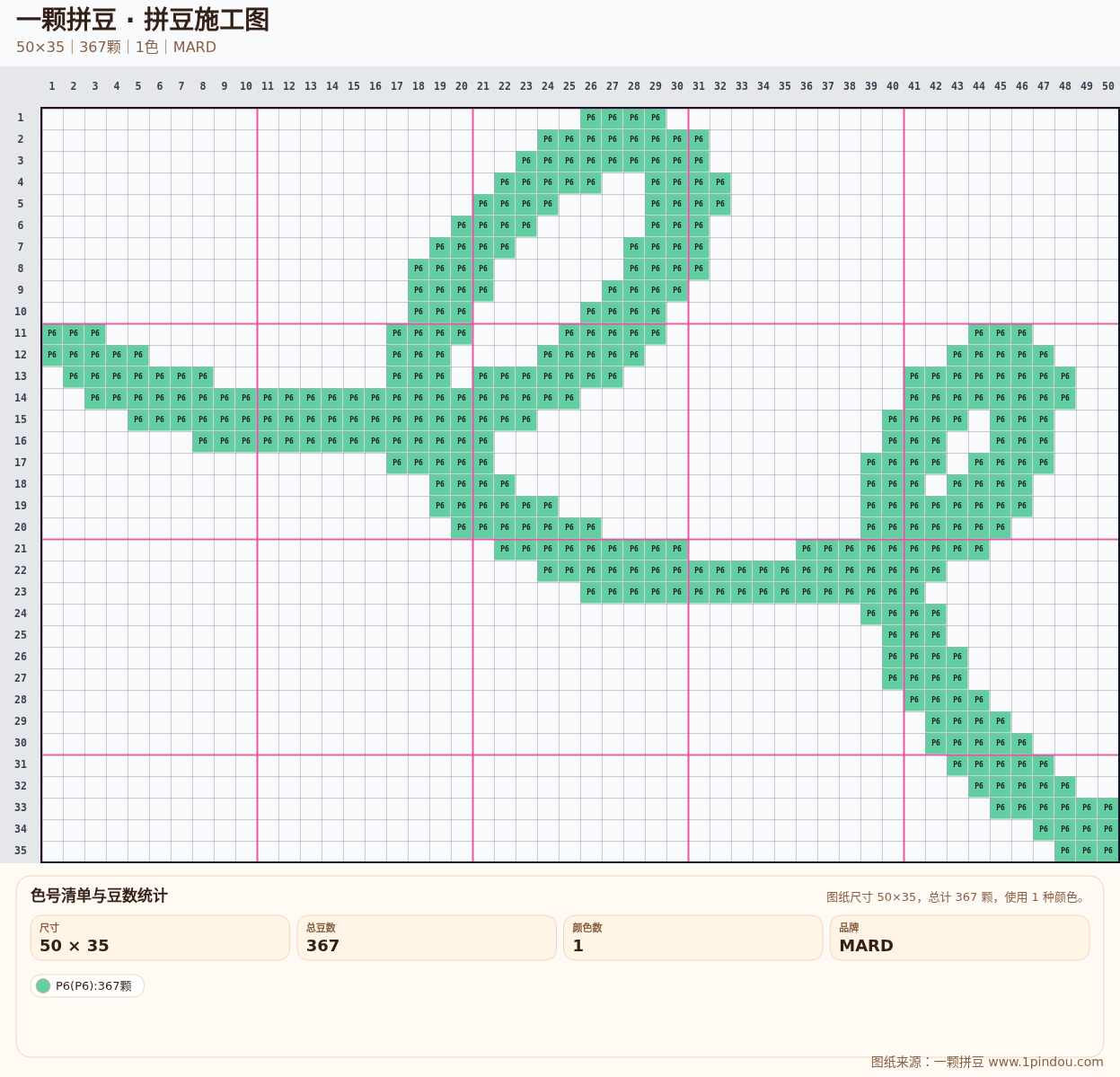Click the P6 bead at row 16, column 8
This screenshot has height=1077, width=1120.
tap(203, 441)
